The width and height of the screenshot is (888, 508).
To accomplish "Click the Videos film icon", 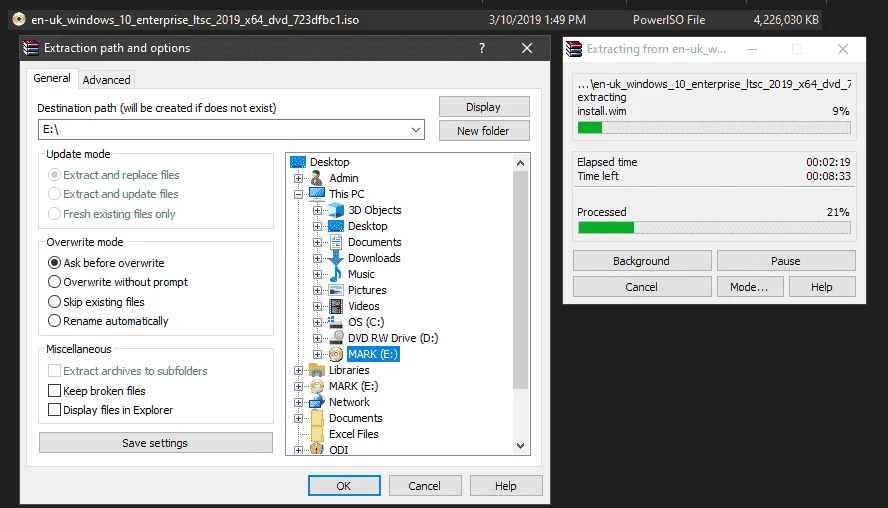I will pos(336,306).
